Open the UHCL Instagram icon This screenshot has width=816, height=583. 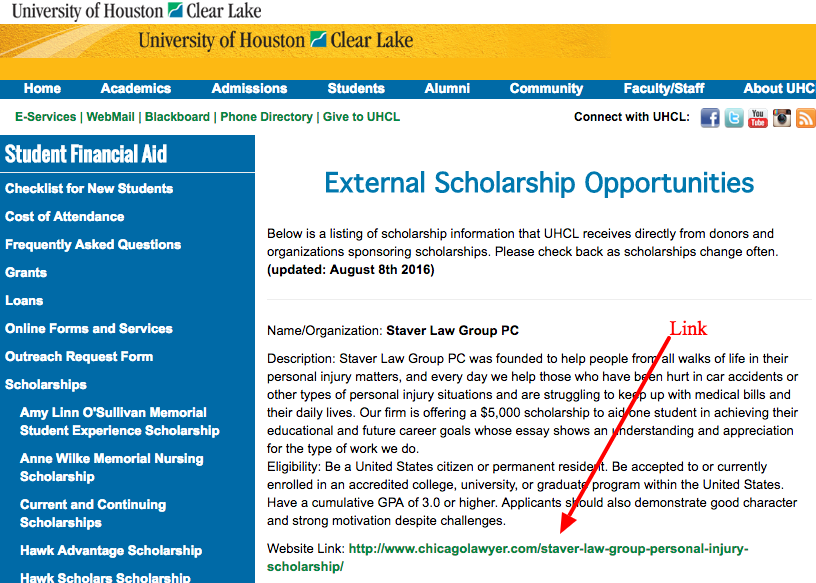pyautogui.click(x=782, y=118)
